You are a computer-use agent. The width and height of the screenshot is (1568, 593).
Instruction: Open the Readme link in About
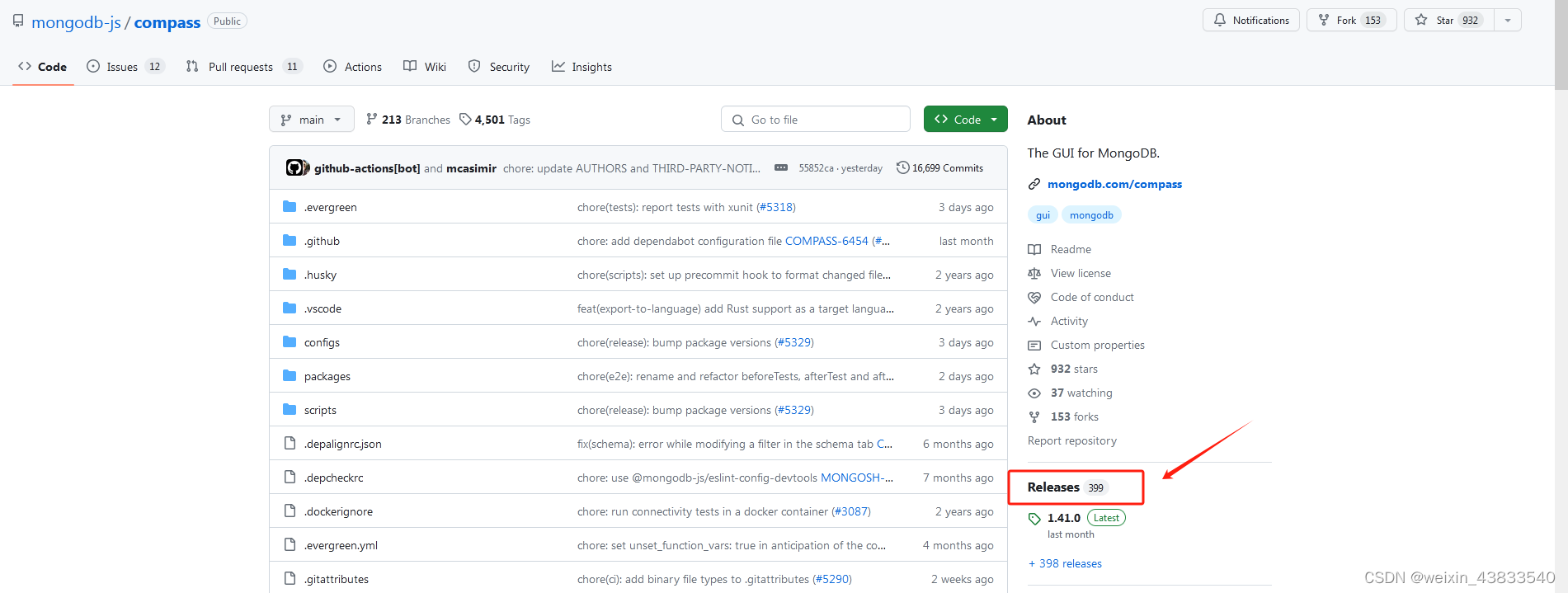1060,249
